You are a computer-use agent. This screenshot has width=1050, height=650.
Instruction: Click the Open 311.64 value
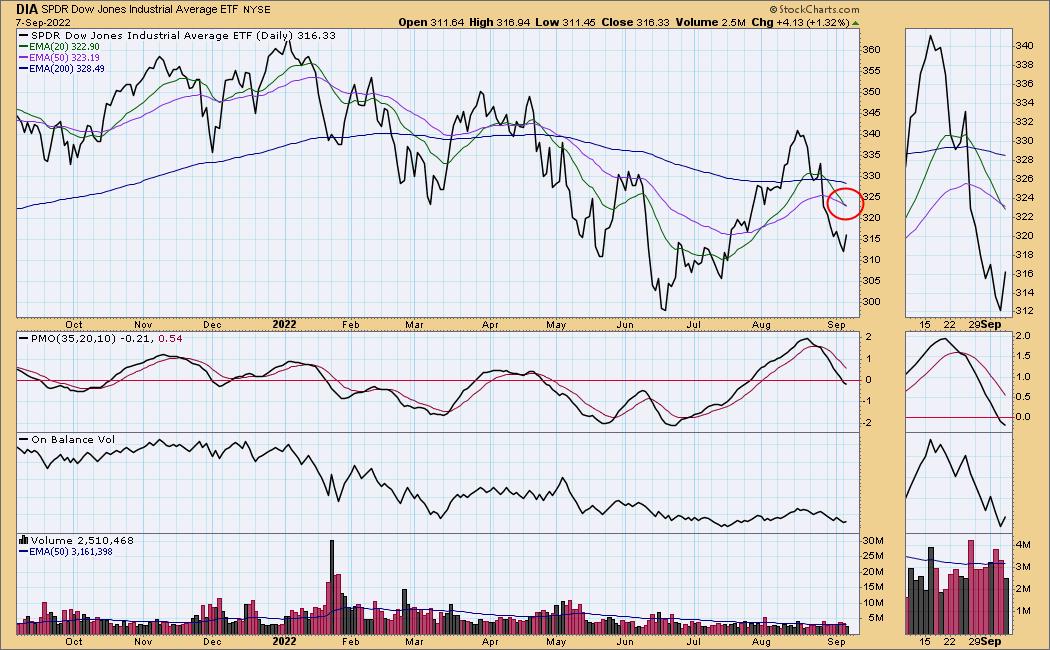click(432, 22)
